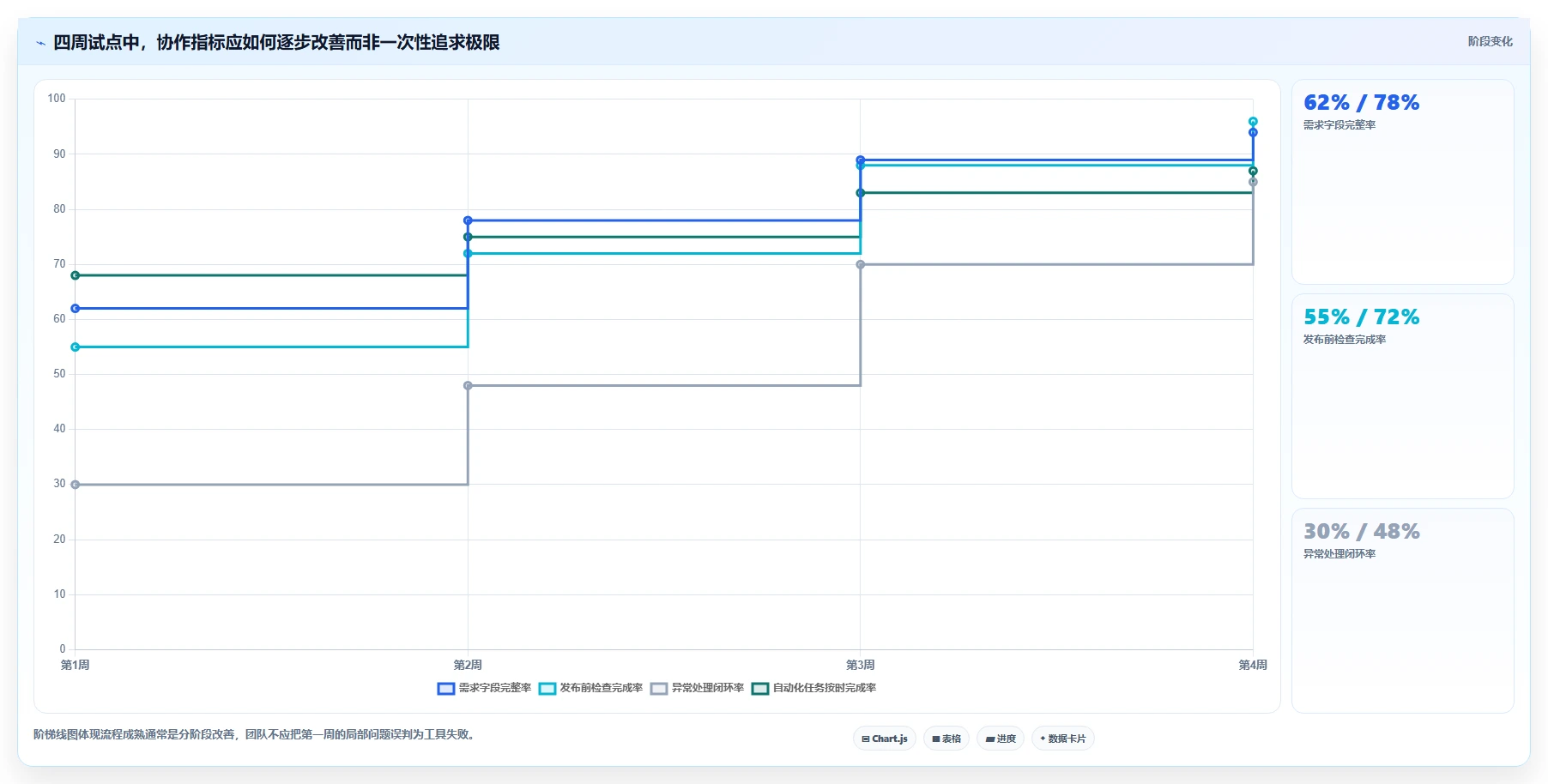
Task: Click the 100 y-axis label
Action: pyautogui.click(x=57, y=99)
